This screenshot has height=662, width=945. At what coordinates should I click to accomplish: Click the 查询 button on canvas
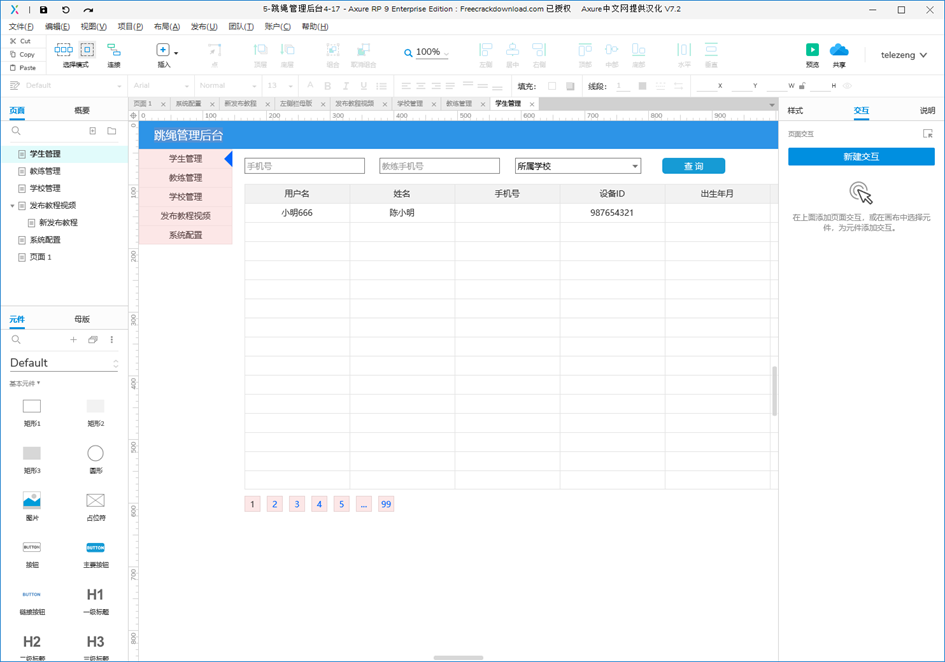(x=694, y=166)
